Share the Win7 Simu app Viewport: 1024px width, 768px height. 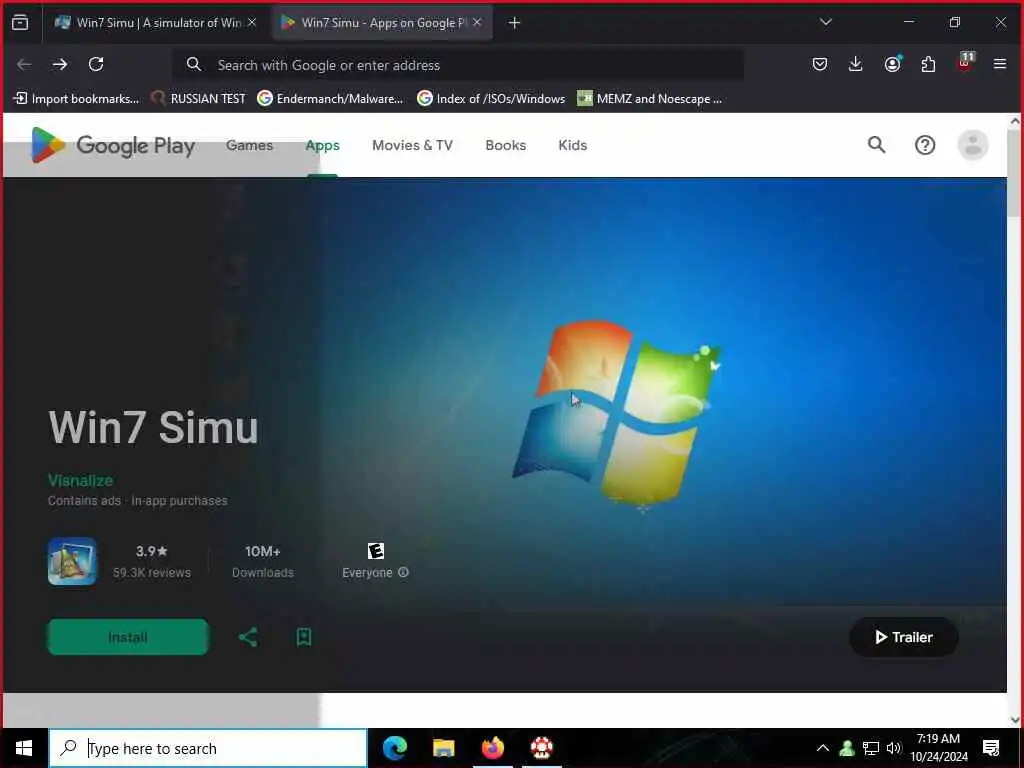[248, 637]
